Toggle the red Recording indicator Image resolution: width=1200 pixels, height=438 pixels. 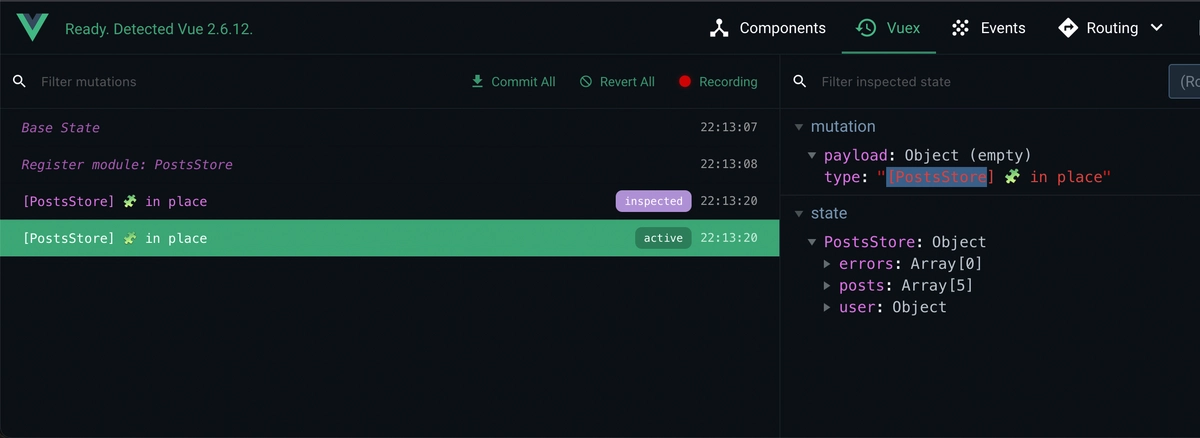[685, 82]
